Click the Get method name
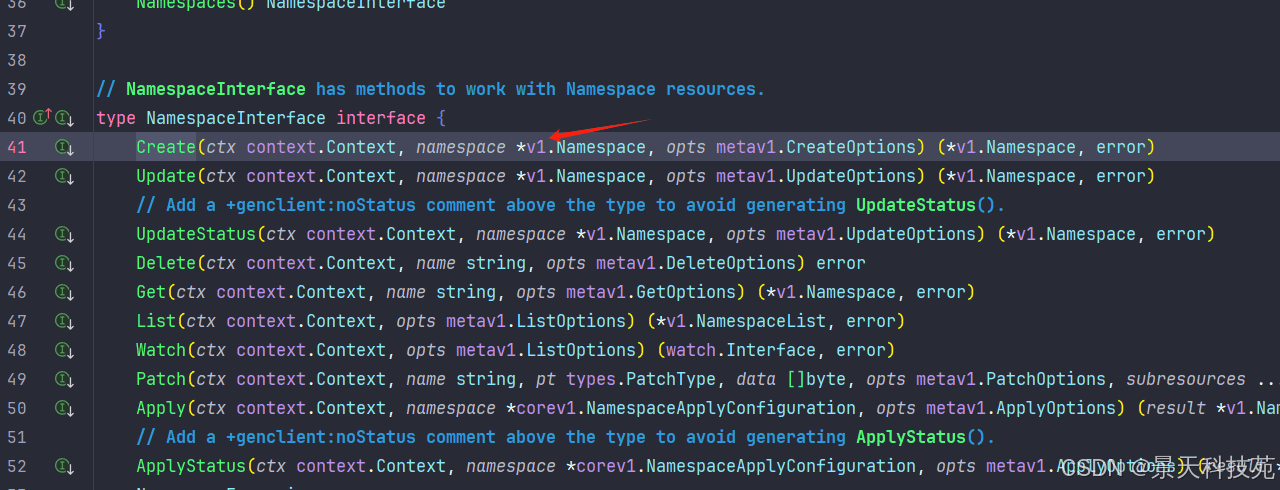The width and height of the screenshot is (1280, 490). [151, 292]
